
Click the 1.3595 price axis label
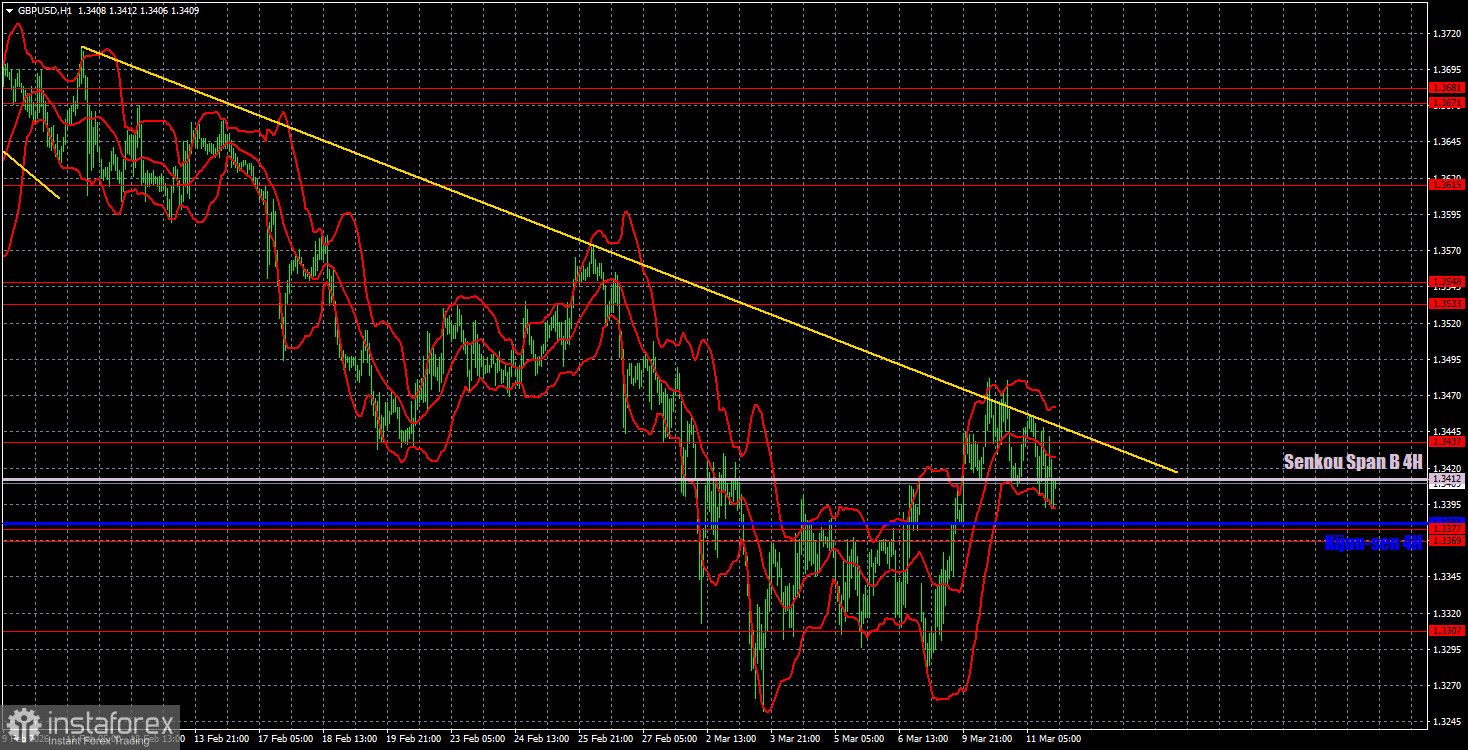point(1447,214)
